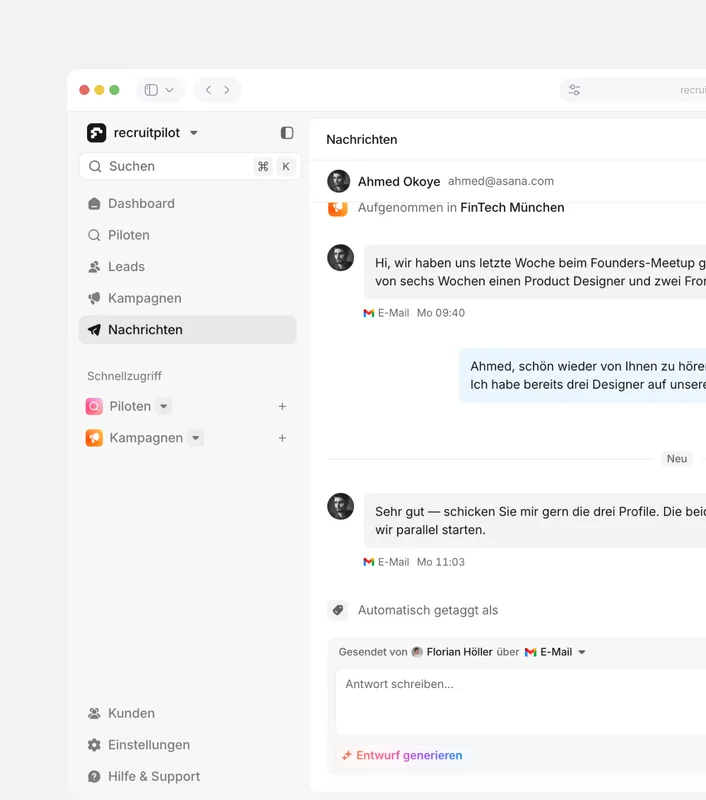Click the Florian Höller sender name
This screenshot has width=706, height=800.
(x=459, y=652)
